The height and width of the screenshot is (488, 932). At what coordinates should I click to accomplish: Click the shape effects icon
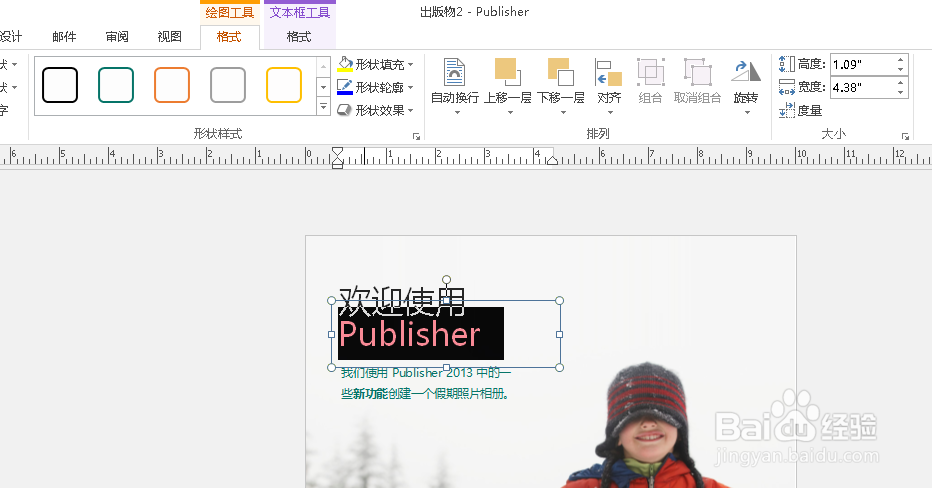pyautogui.click(x=345, y=110)
